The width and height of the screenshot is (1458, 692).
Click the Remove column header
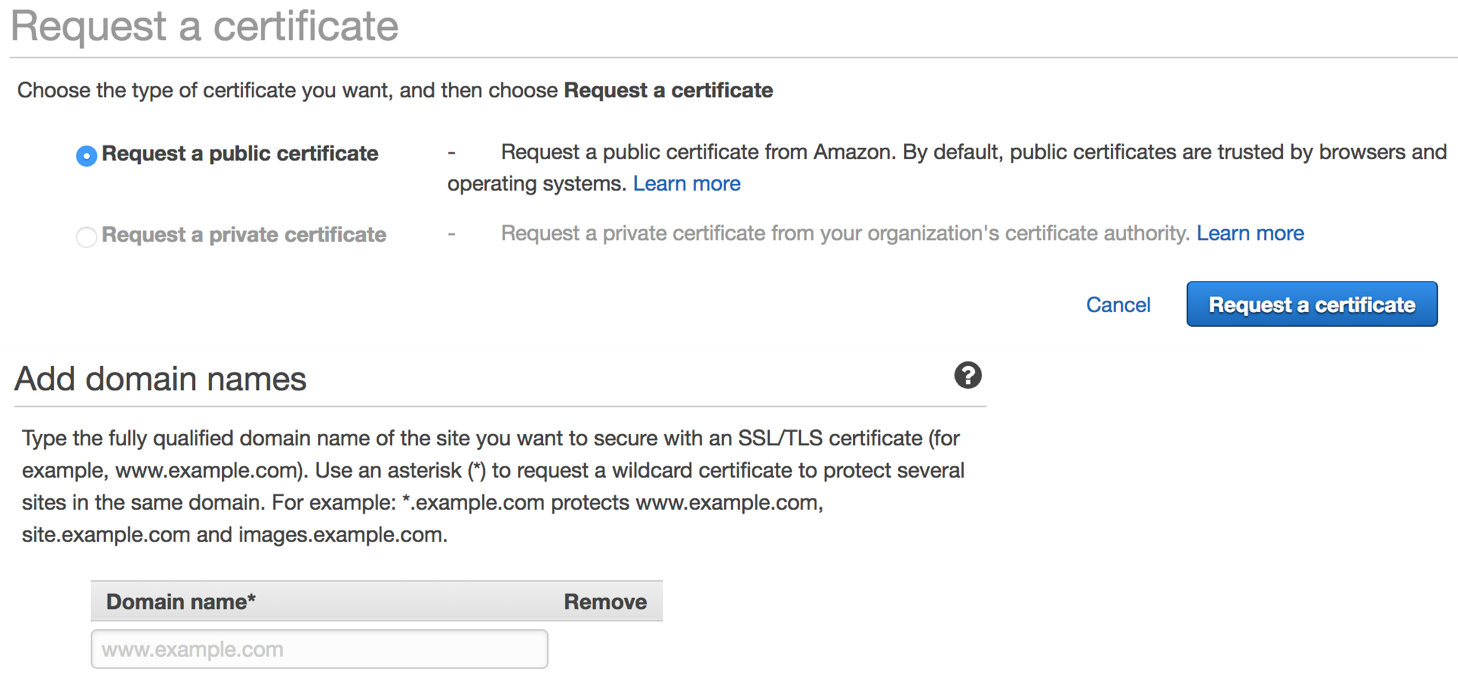[605, 601]
